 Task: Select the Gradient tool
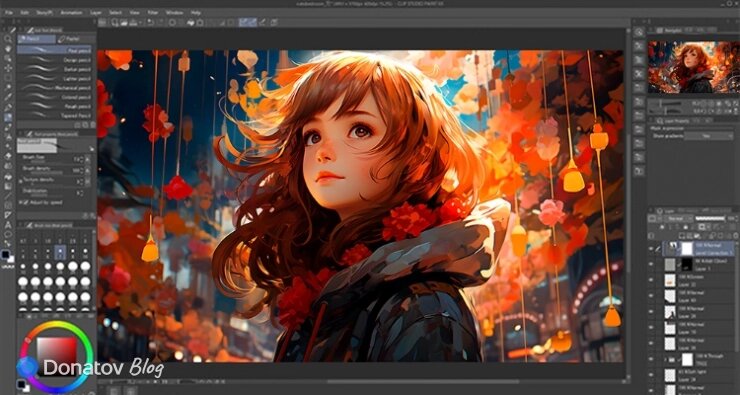click(x=8, y=186)
